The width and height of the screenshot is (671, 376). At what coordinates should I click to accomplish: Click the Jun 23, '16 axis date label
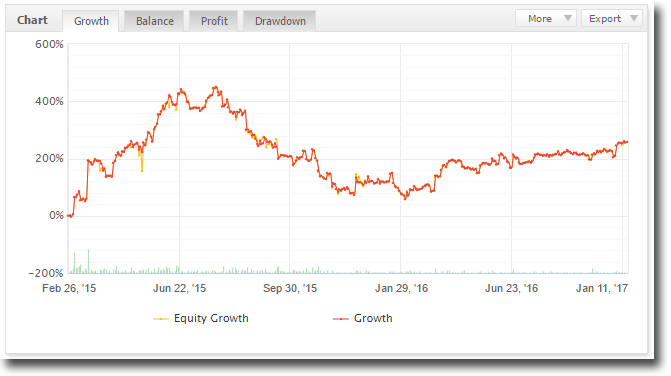pos(511,288)
